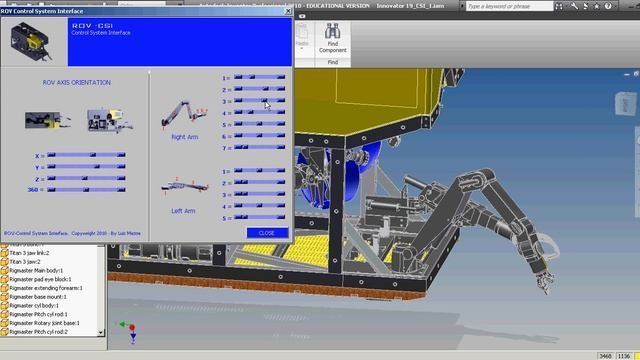The image size is (640, 360).
Task: Click the ROV perspective orientation thumbnail
Action: [x=110, y=120]
